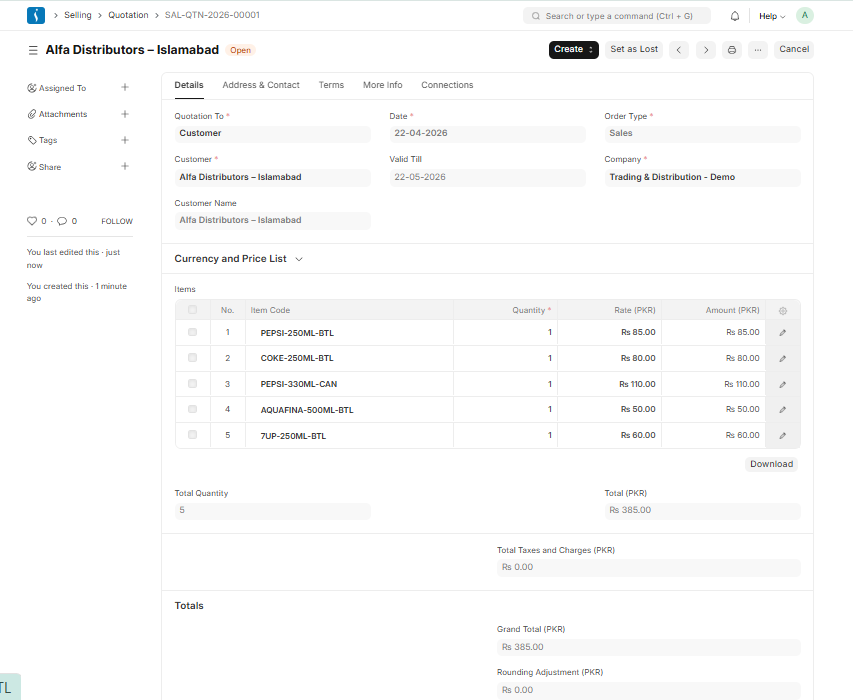Click the Set as Lost button
853x700 pixels.
pos(634,49)
